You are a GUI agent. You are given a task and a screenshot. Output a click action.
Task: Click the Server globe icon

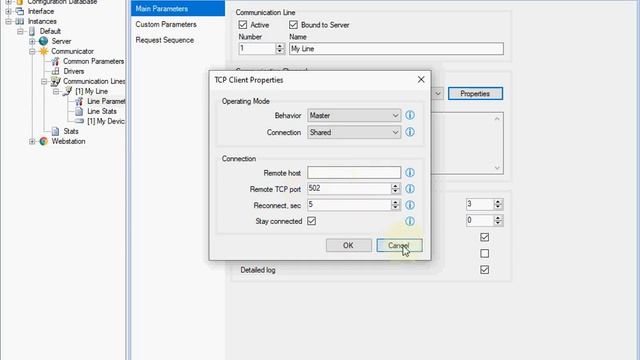point(44,41)
